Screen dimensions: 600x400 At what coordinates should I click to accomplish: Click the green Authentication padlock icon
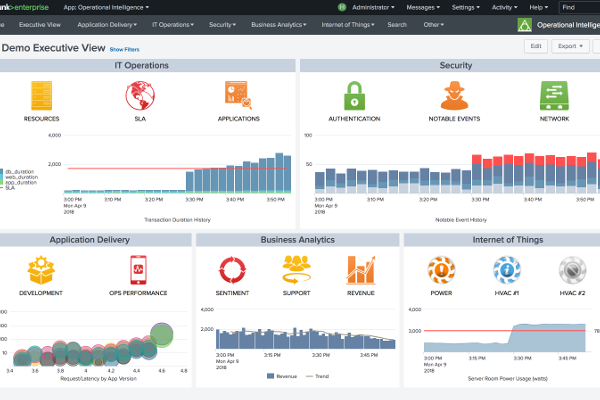[x=354, y=95]
